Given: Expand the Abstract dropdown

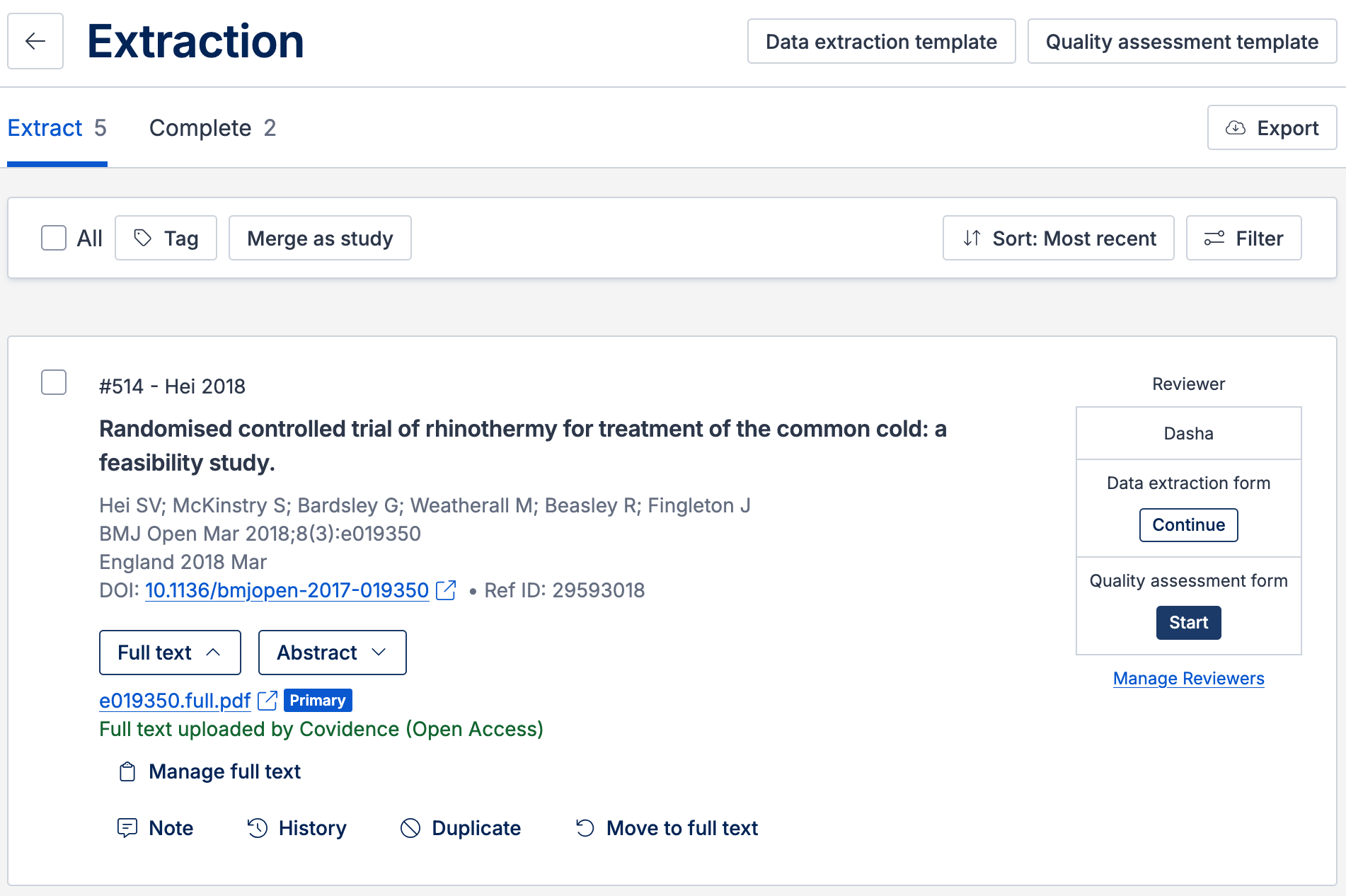Looking at the screenshot, I should click(x=332, y=653).
